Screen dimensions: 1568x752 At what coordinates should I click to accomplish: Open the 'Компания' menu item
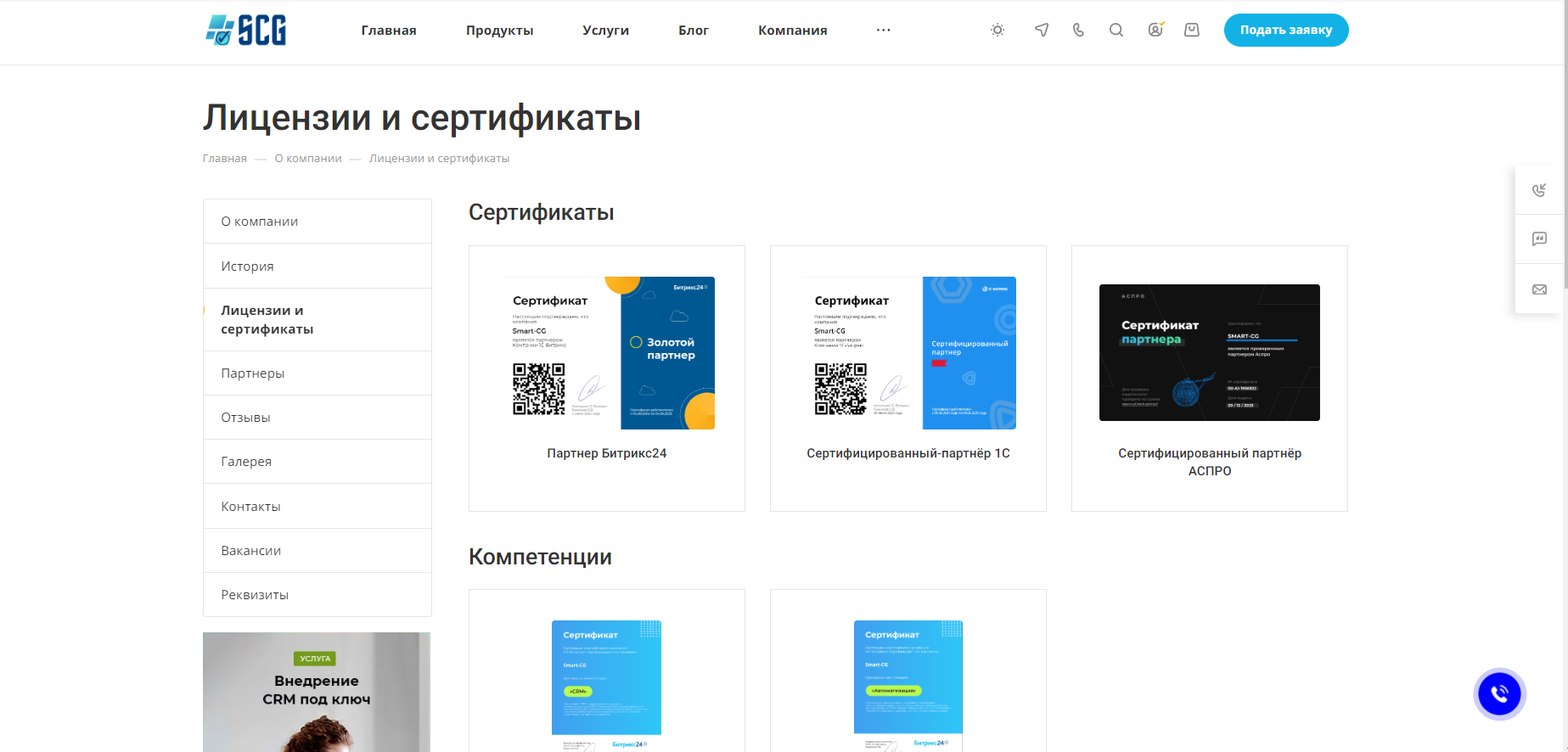[792, 31]
